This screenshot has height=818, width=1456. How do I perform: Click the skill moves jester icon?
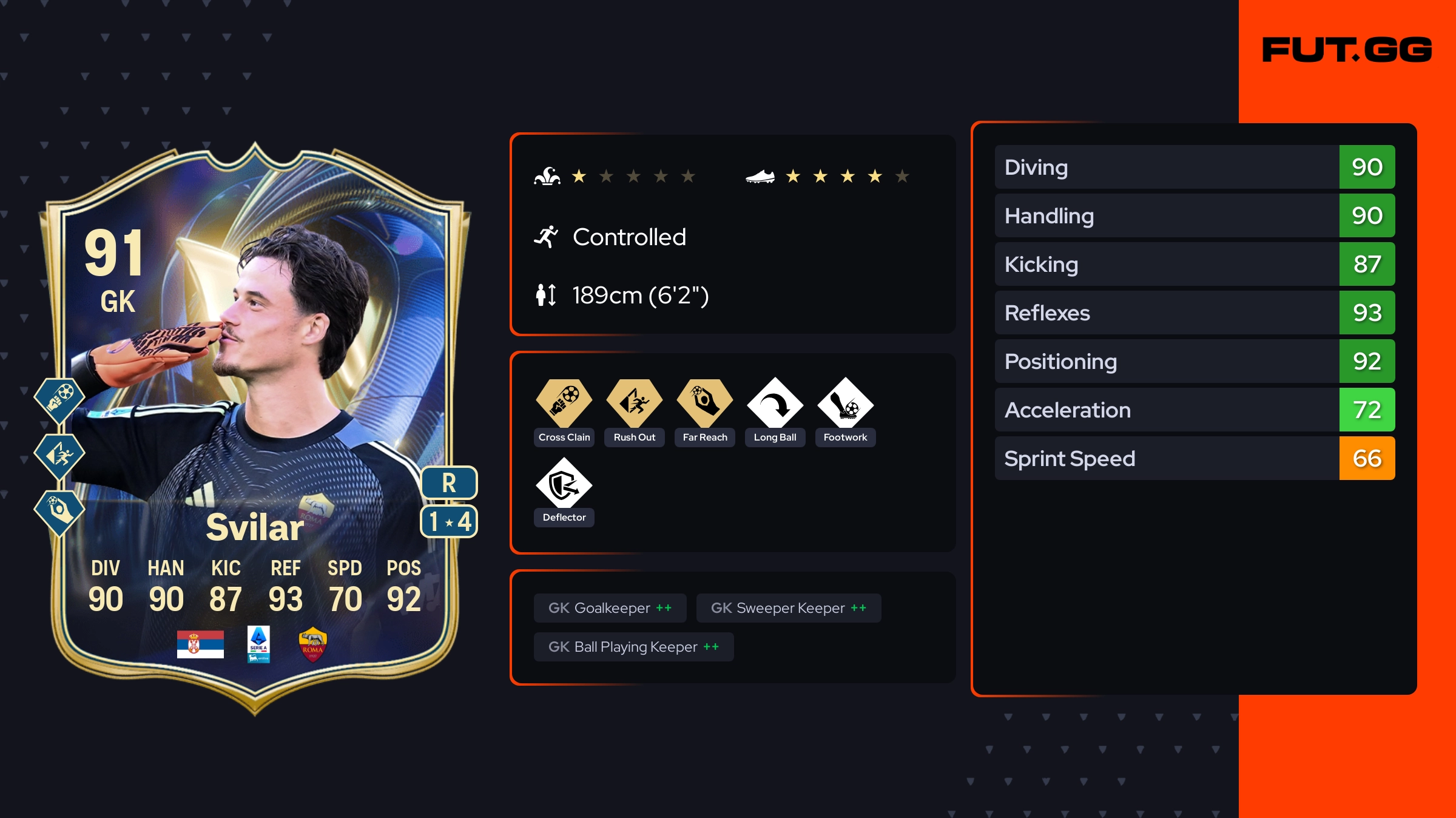547,176
